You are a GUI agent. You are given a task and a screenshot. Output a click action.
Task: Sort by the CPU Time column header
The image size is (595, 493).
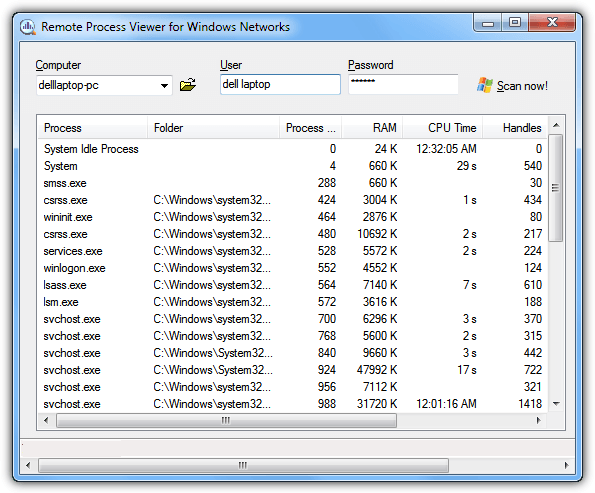(442, 128)
